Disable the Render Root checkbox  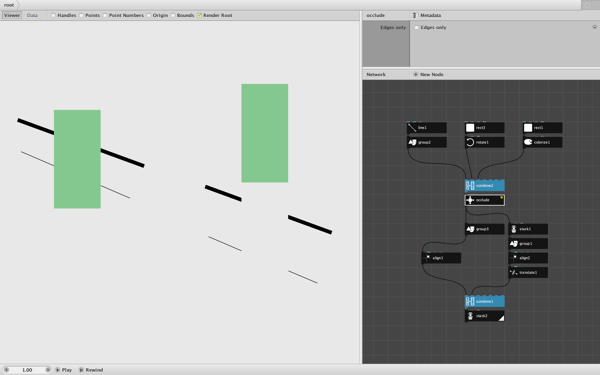(x=199, y=15)
